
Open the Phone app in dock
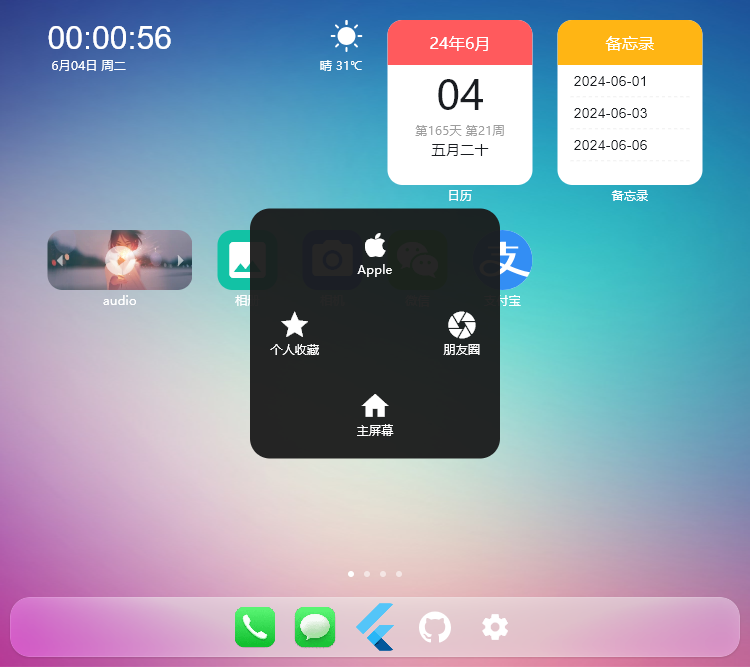pyautogui.click(x=255, y=627)
